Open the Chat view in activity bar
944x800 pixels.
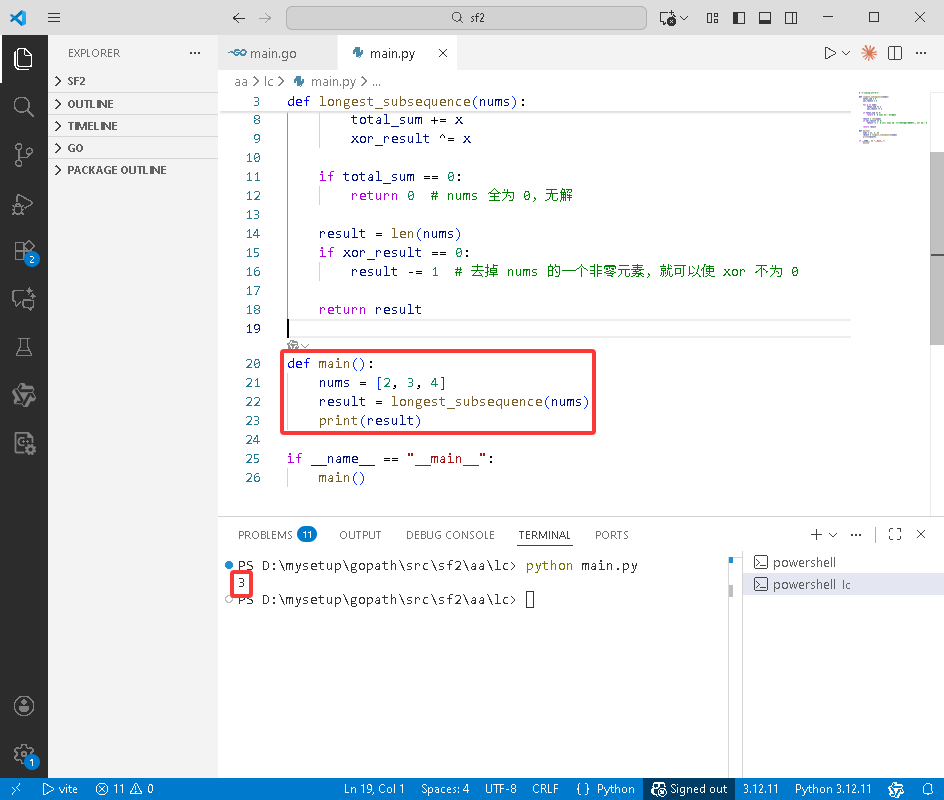pyautogui.click(x=23, y=299)
